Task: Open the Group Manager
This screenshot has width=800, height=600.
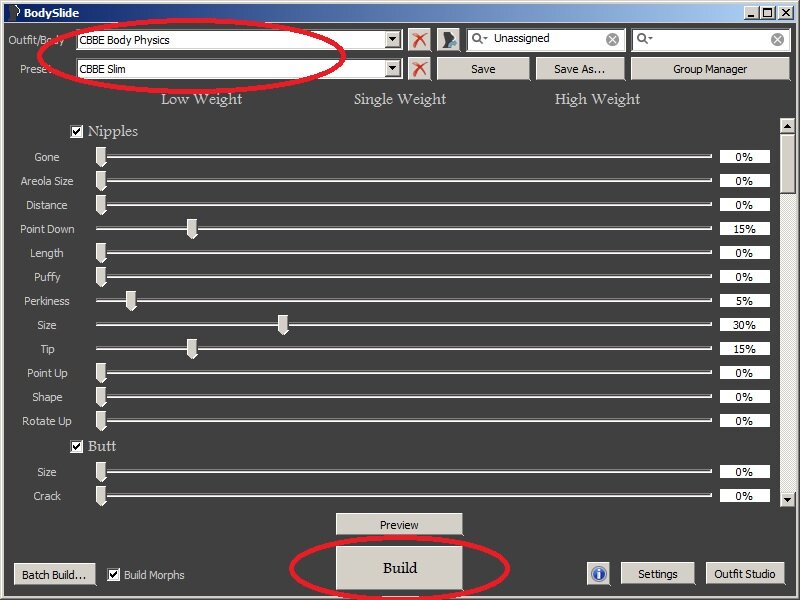Action: coord(710,69)
